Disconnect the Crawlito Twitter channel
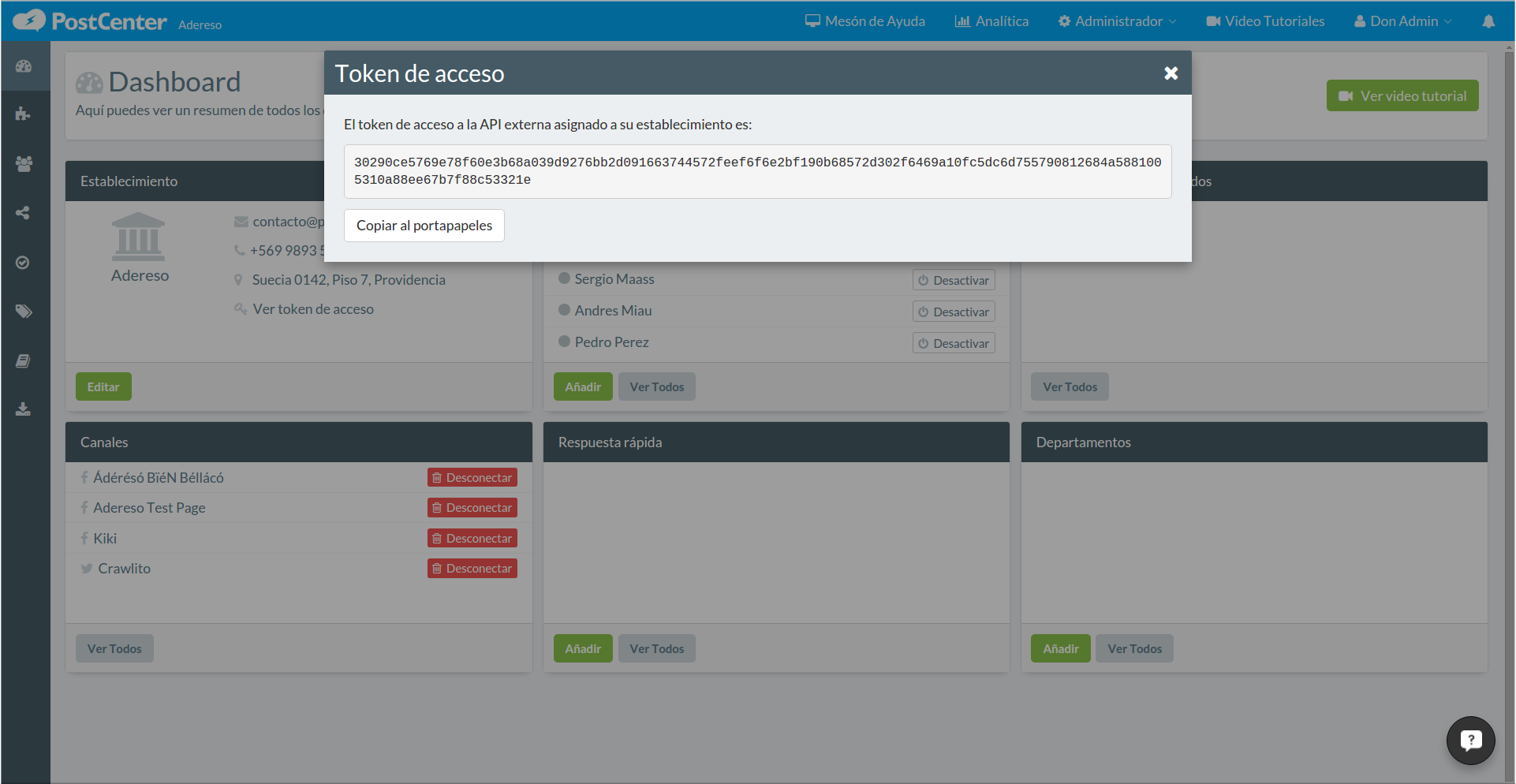 tap(472, 568)
